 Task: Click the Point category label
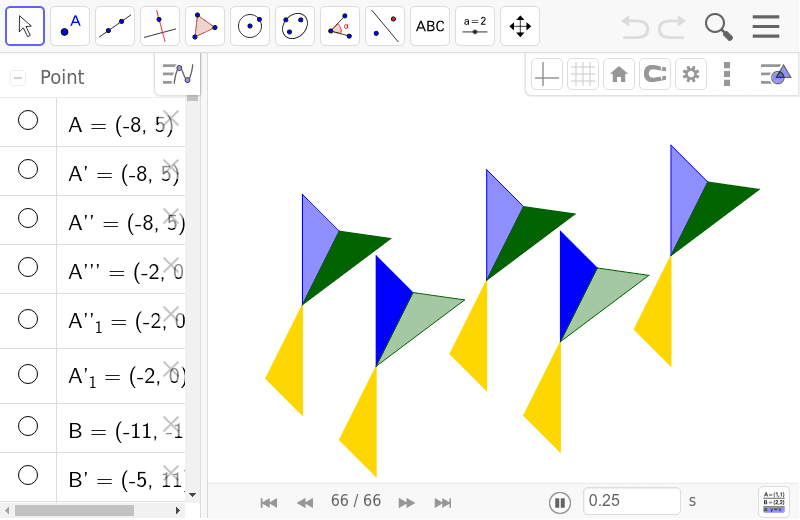tap(62, 78)
